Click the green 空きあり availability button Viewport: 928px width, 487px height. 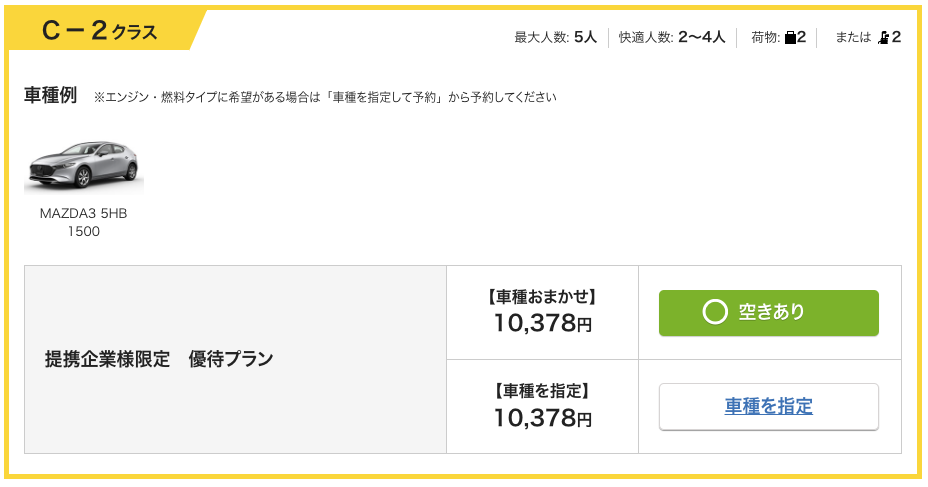click(768, 312)
